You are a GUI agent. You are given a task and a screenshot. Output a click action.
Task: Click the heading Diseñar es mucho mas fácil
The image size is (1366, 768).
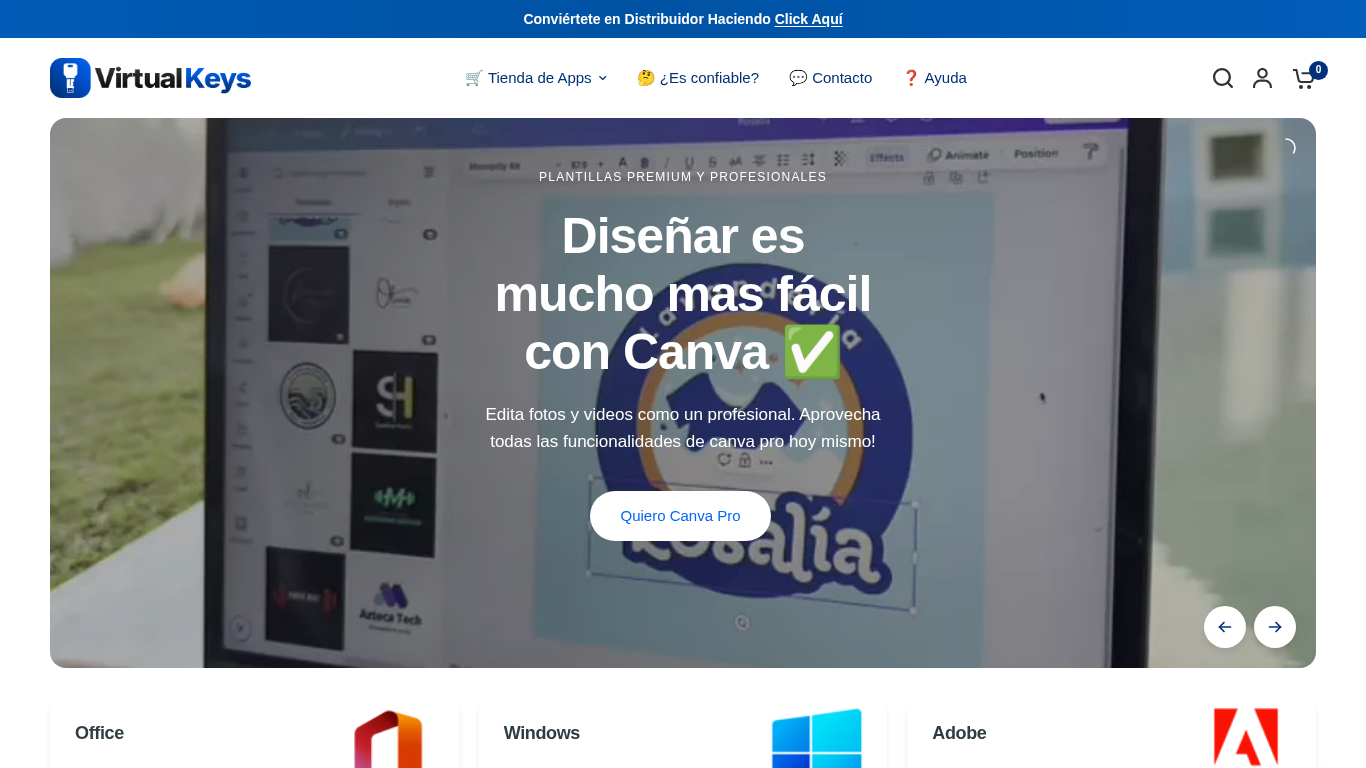pyautogui.click(x=683, y=294)
